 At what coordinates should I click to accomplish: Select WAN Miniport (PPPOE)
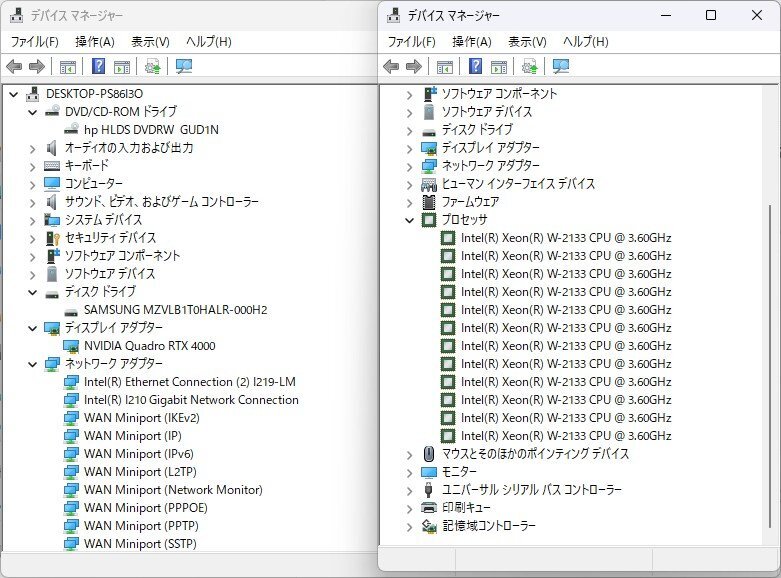click(145, 508)
